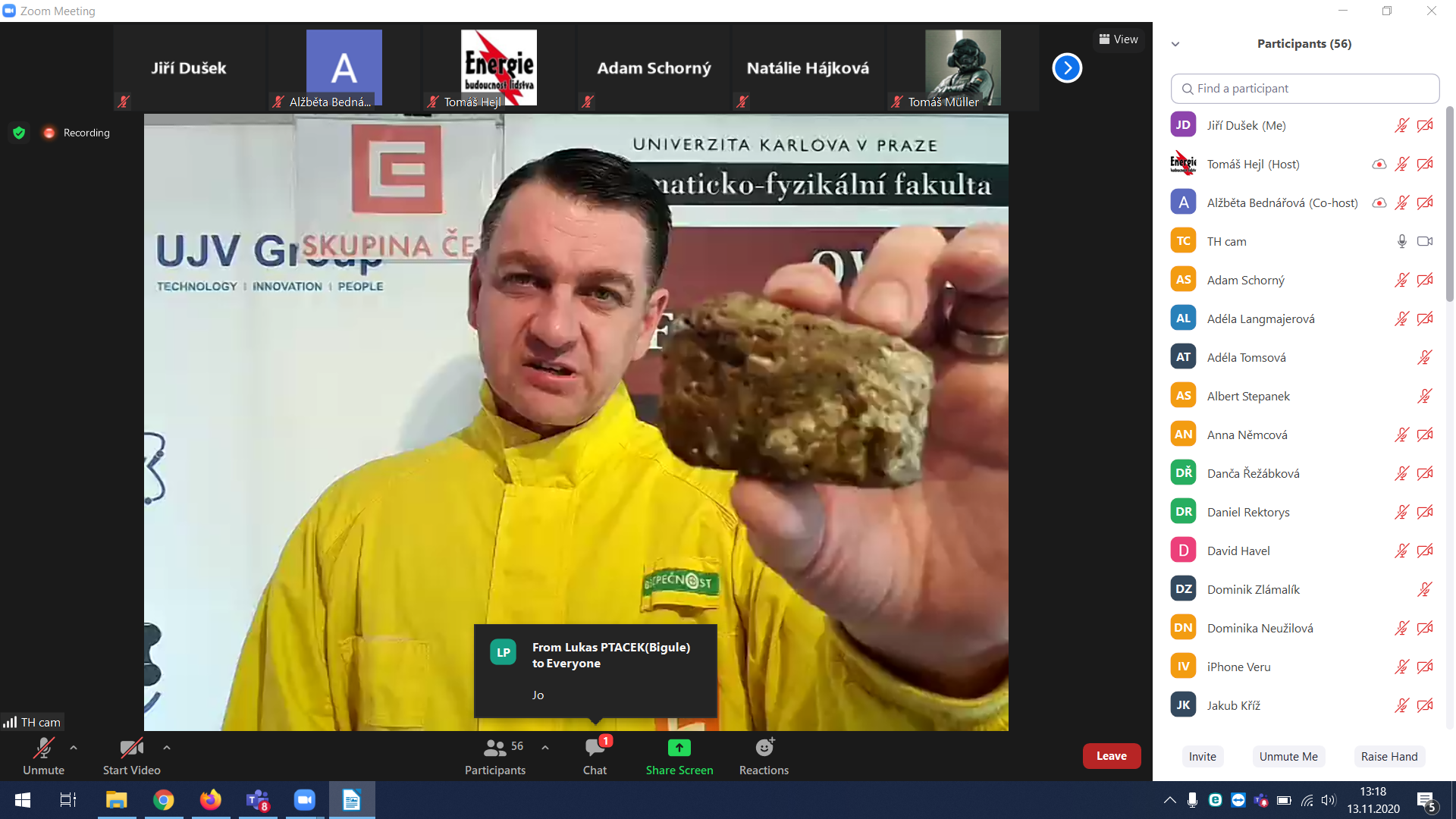Open the Chat with new message badge
This screenshot has width=1456, height=819.
pyautogui.click(x=595, y=757)
